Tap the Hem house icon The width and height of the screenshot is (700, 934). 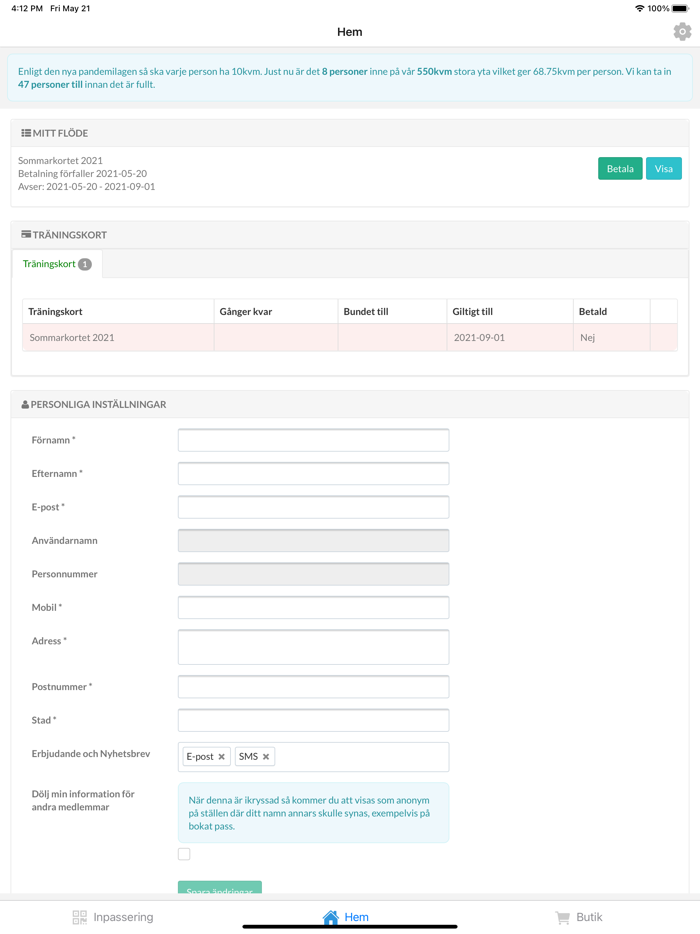pyautogui.click(x=331, y=917)
